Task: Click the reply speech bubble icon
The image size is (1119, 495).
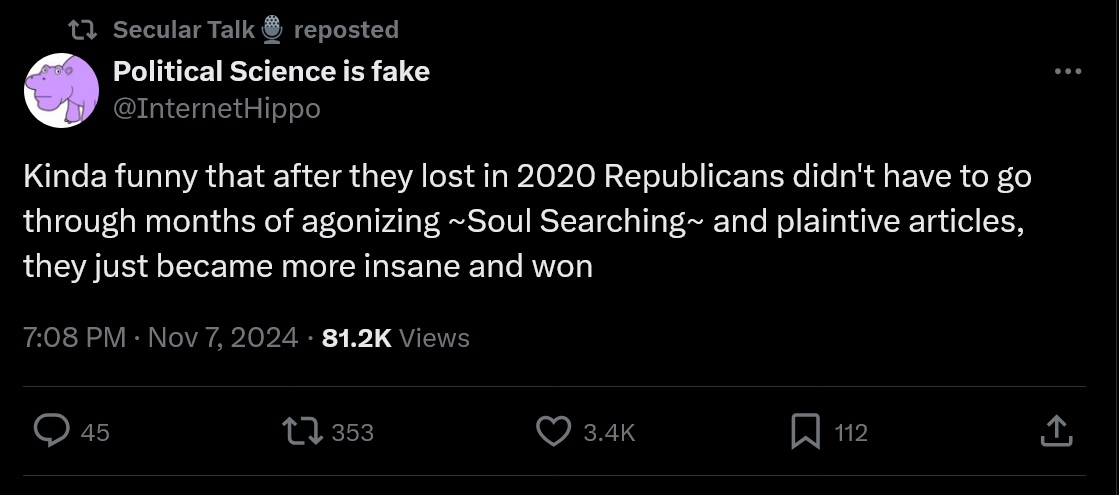Action: [x=51, y=431]
